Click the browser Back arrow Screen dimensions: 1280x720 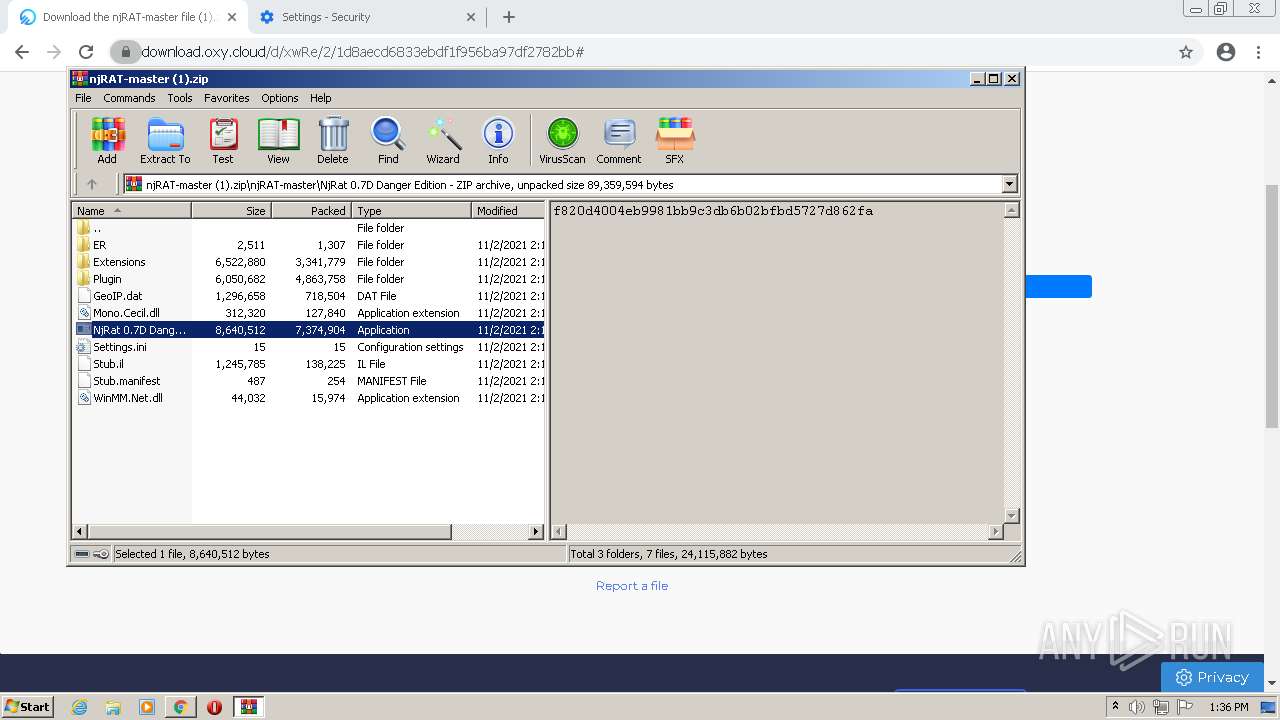pyautogui.click(x=22, y=52)
